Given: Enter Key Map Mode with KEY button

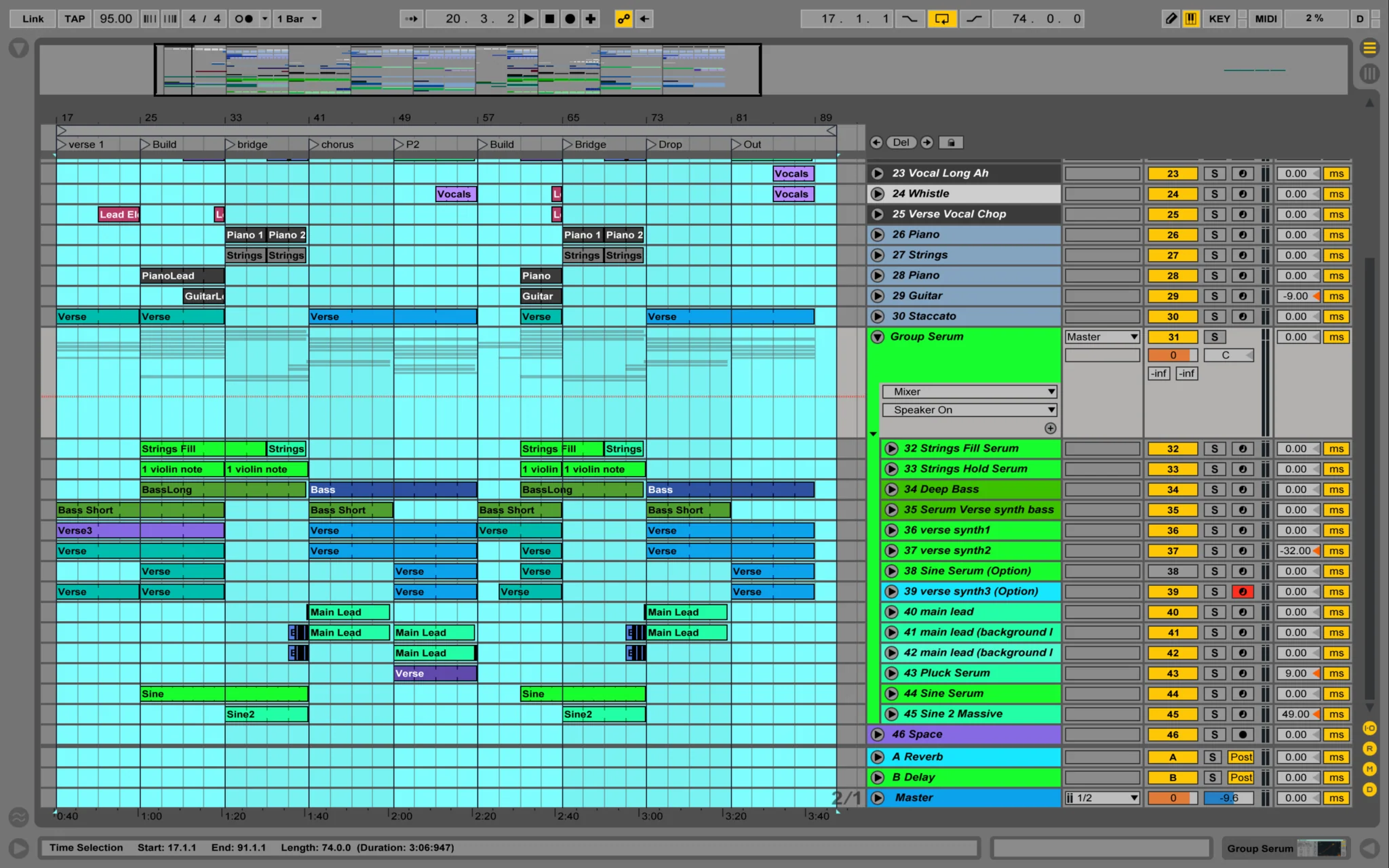Looking at the screenshot, I should click(1219, 19).
